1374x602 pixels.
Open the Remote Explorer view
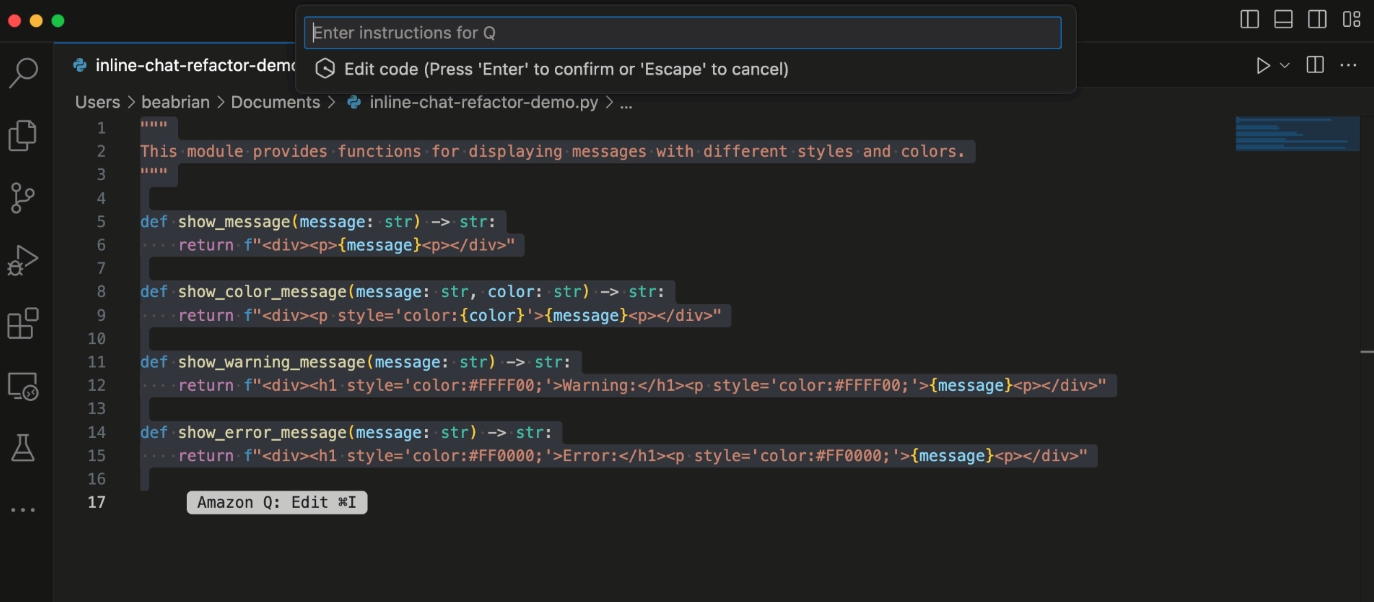tap(24, 386)
